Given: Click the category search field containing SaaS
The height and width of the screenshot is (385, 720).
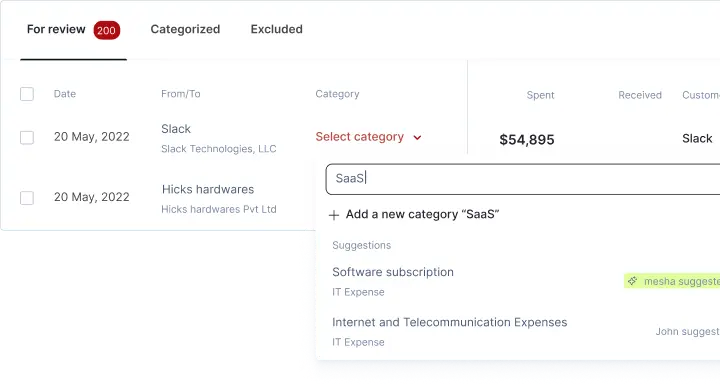Looking at the screenshot, I should (x=523, y=179).
